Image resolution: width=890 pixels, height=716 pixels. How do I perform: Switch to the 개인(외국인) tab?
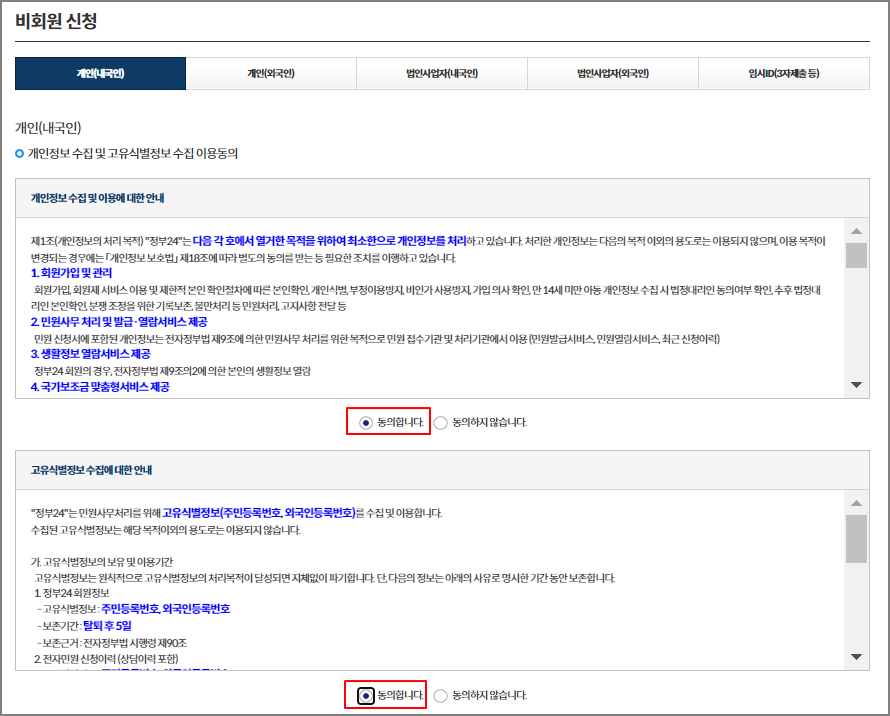tap(270, 73)
